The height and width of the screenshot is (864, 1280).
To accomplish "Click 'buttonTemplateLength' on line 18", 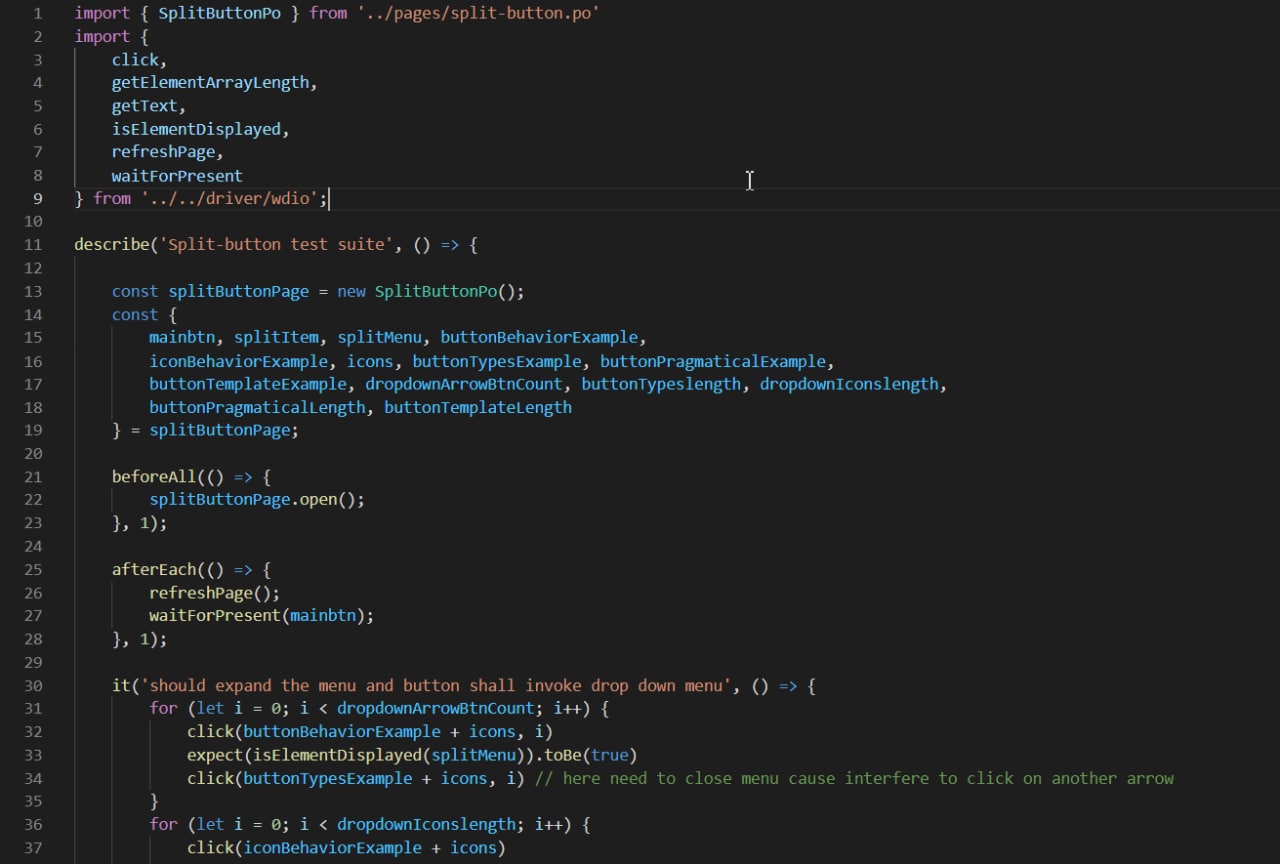I will [478, 407].
